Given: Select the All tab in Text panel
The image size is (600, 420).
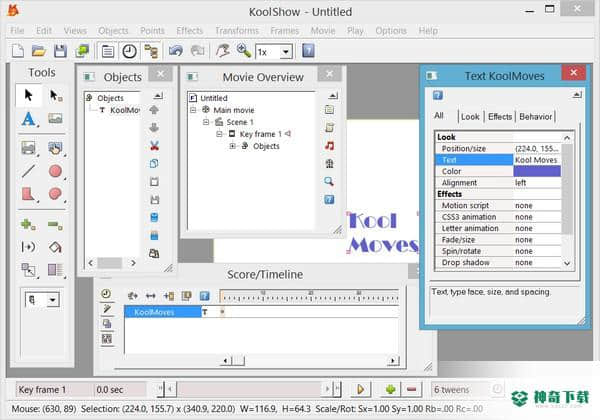Looking at the screenshot, I should coord(439,116).
